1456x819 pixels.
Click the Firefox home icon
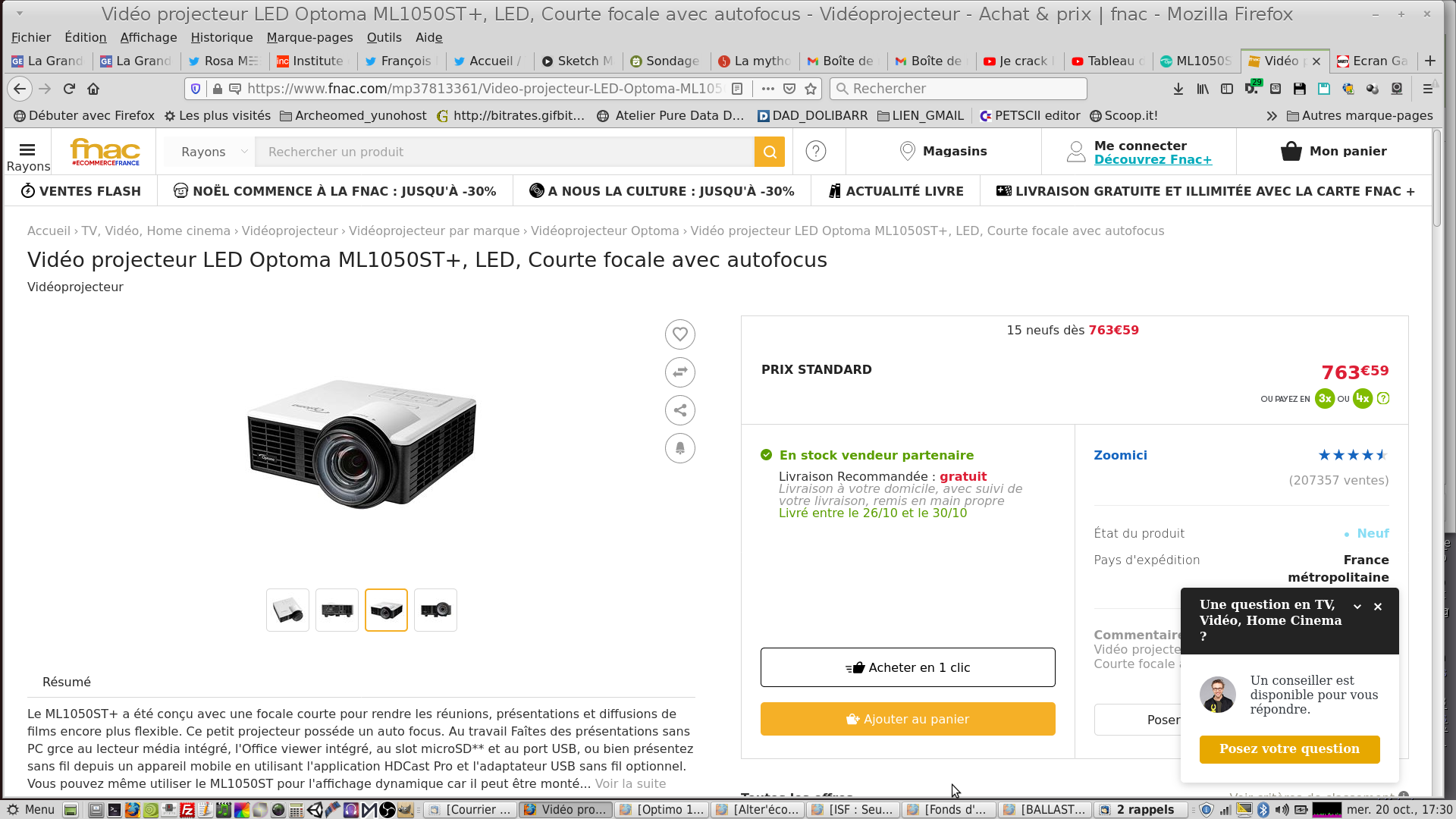coord(93,89)
